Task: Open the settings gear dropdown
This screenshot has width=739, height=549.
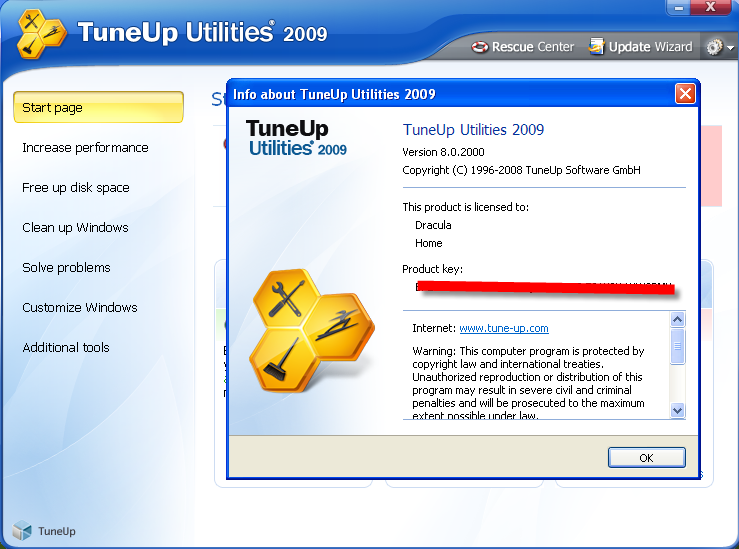Action: 720,47
